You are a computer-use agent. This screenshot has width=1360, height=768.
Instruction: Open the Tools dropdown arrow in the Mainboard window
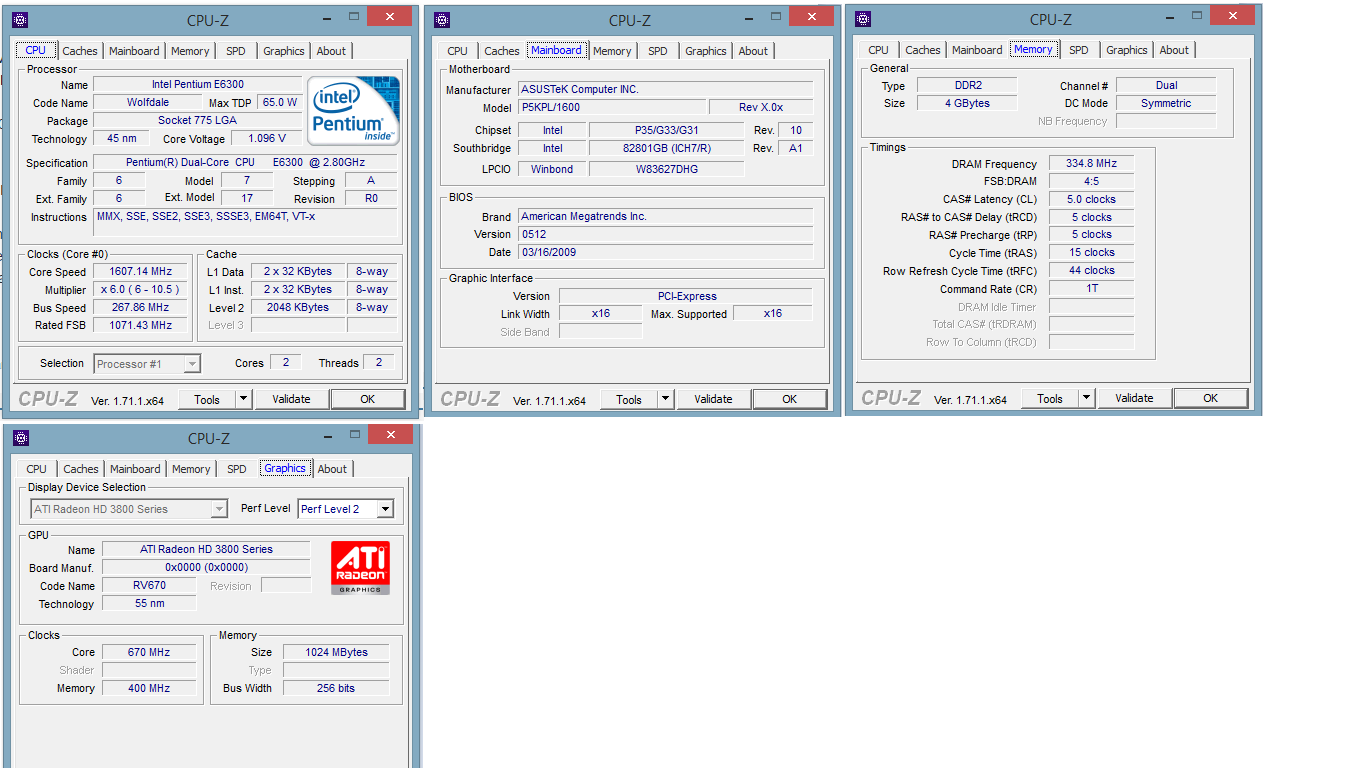click(665, 399)
